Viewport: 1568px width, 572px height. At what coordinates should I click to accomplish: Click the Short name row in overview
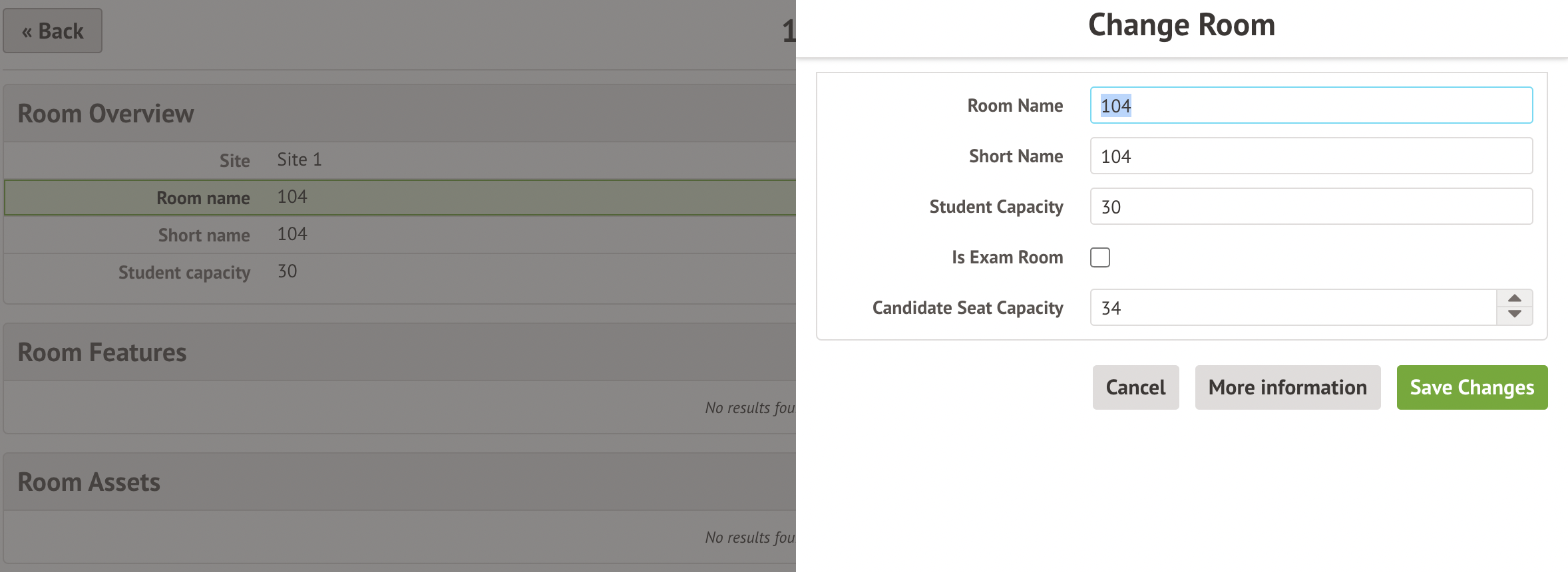399,235
